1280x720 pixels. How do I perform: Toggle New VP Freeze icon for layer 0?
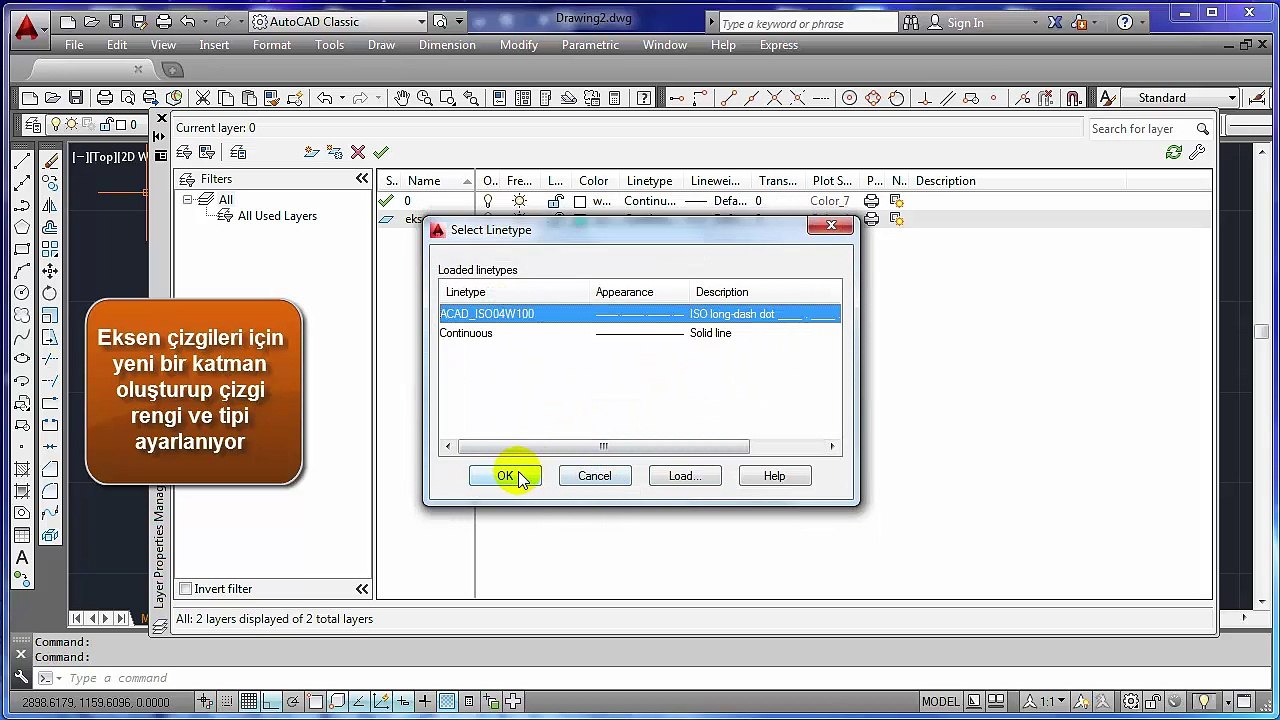coord(897,201)
